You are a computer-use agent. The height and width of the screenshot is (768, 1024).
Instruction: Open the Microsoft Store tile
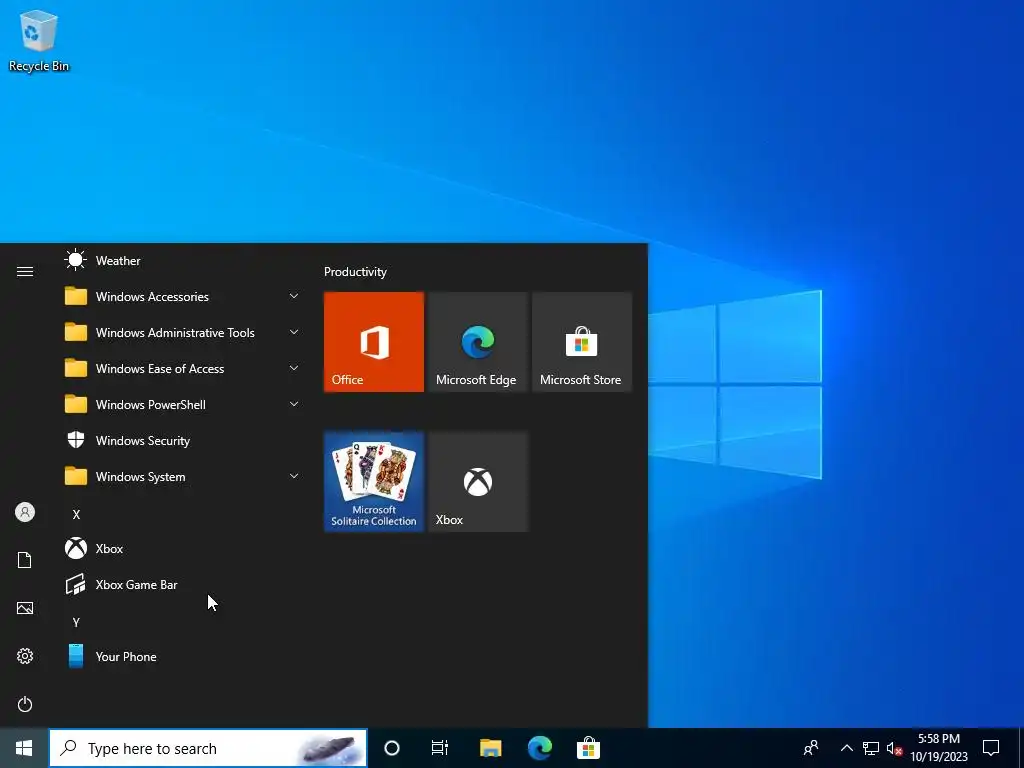(582, 342)
